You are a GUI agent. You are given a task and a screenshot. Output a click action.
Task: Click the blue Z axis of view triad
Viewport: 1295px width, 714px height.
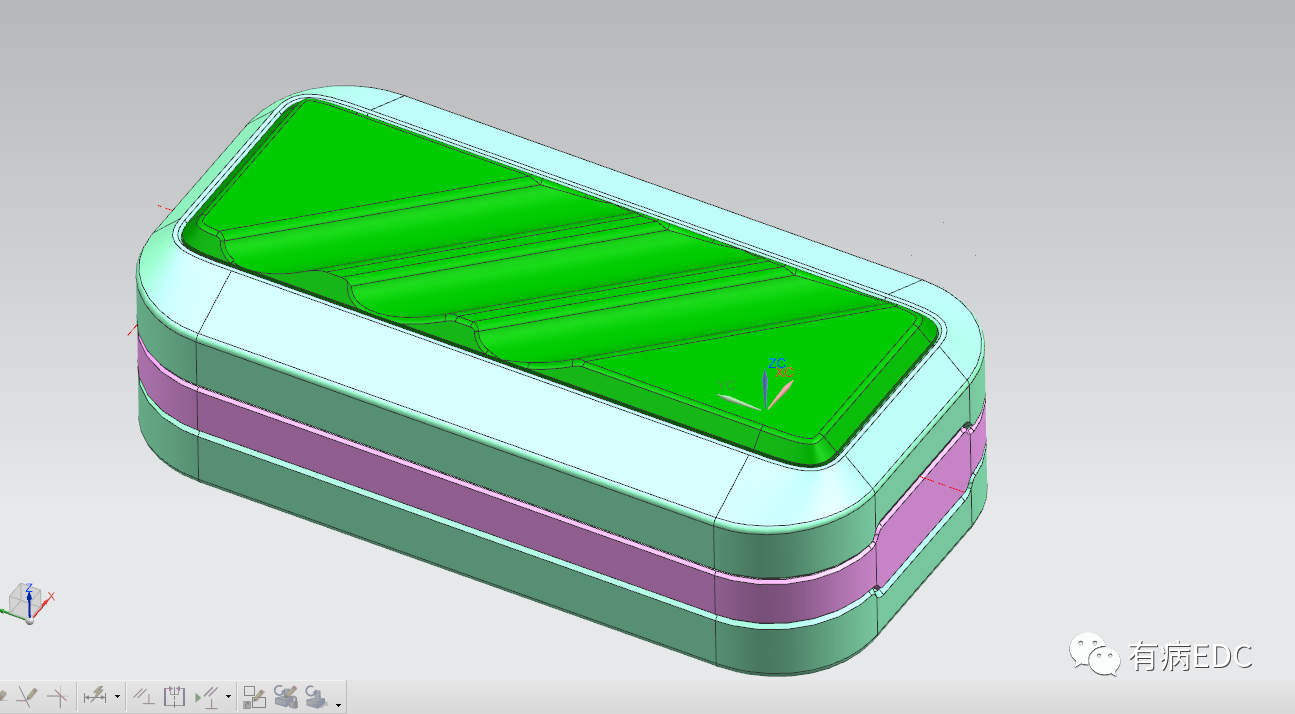click(x=30, y=596)
